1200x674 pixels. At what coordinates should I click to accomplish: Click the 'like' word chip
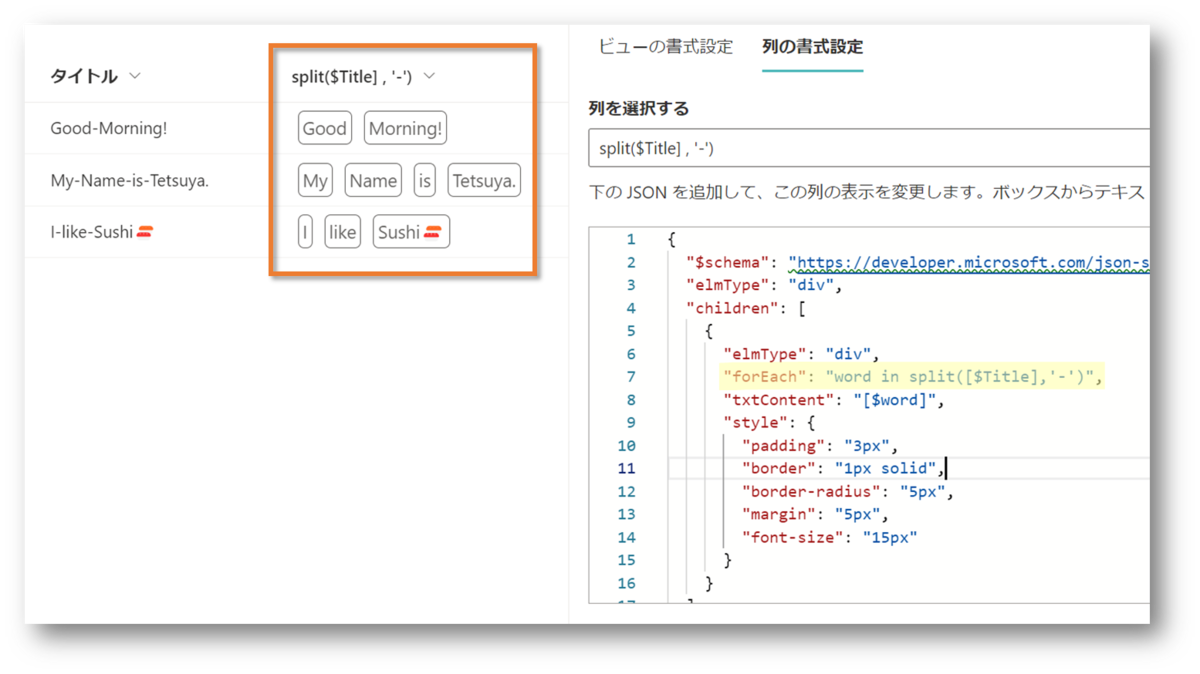pyautogui.click(x=342, y=232)
